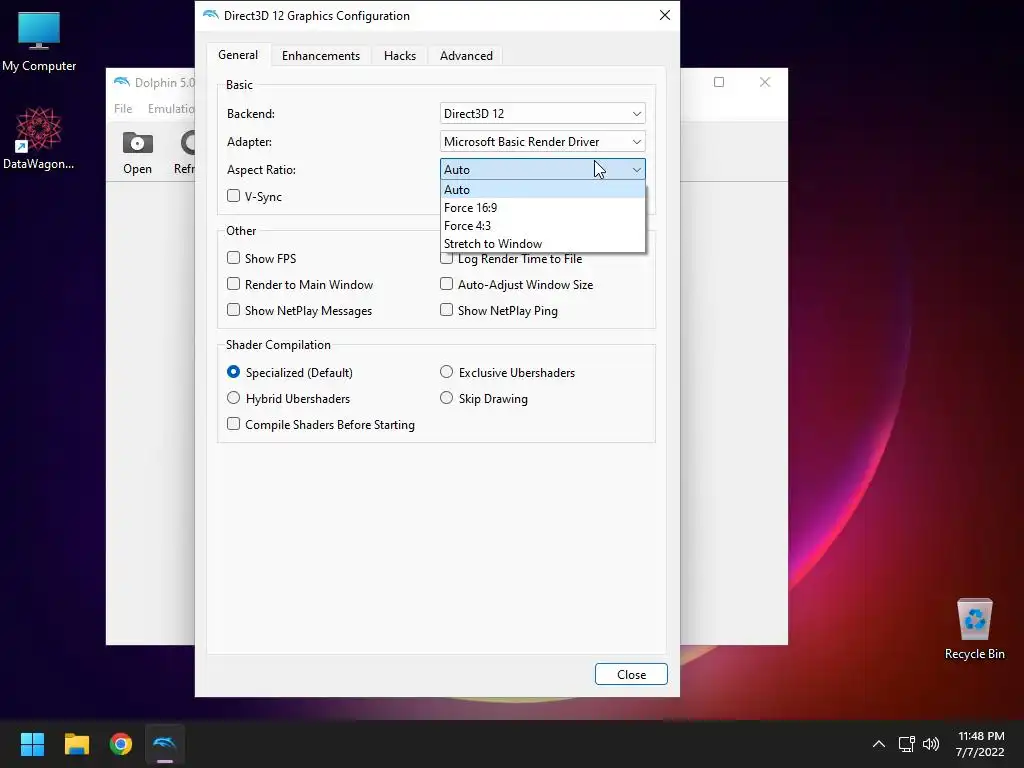The image size is (1024, 768).
Task: Open the volume tray icon
Action: pyautogui.click(x=931, y=744)
